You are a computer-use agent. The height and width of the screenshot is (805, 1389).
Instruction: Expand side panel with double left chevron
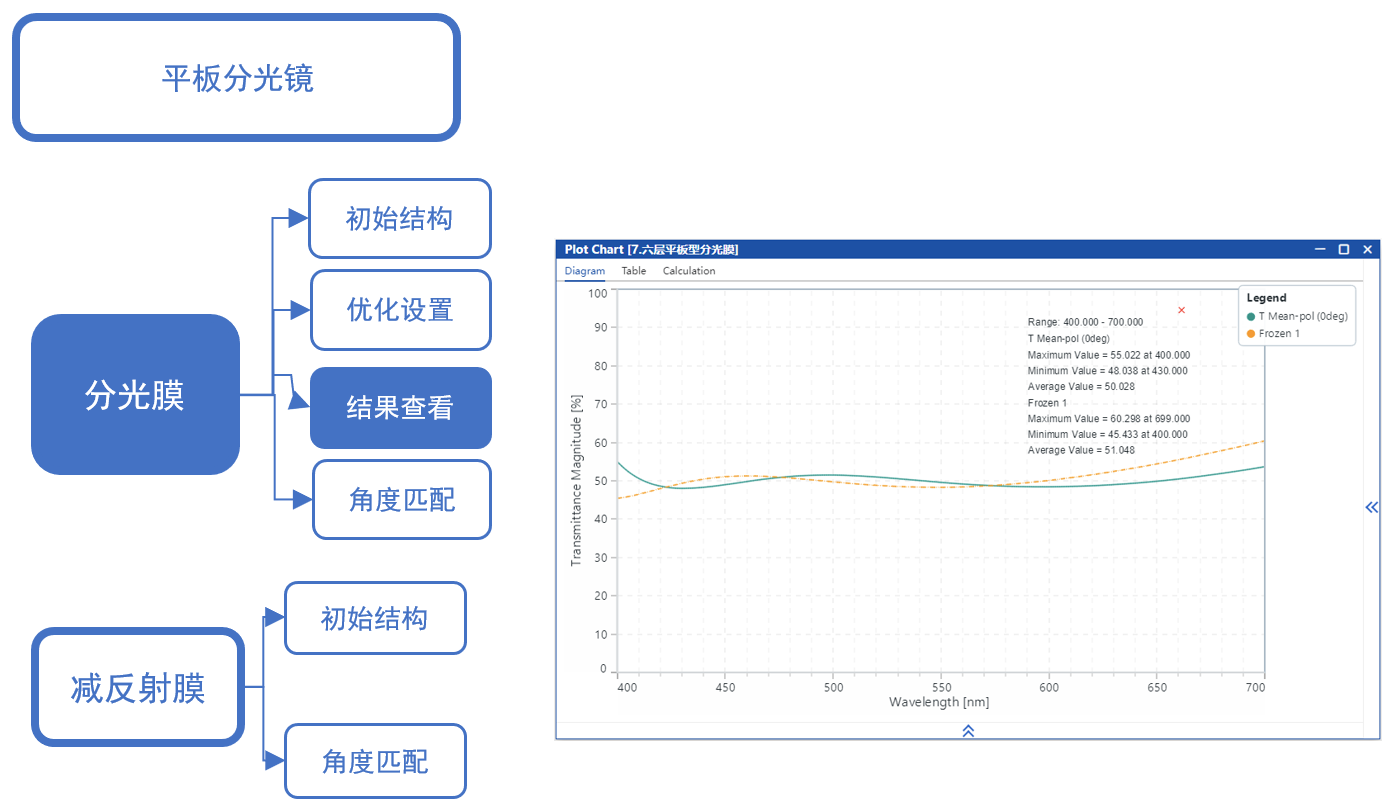[x=1371, y=507]
